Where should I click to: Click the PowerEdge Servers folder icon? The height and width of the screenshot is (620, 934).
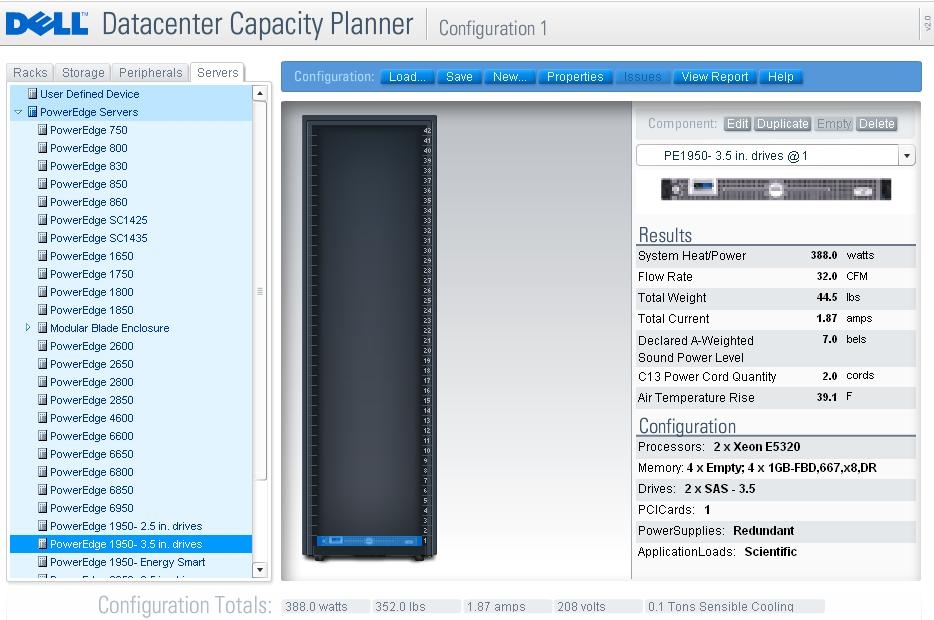point(32,112)
